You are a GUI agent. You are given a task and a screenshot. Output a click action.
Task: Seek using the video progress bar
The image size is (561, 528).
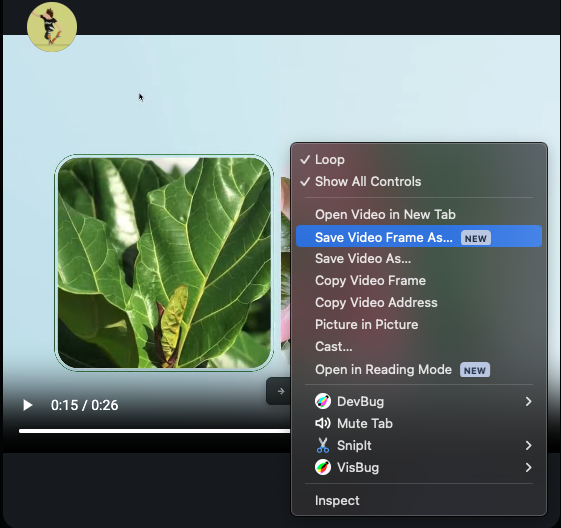pos(155,431)
